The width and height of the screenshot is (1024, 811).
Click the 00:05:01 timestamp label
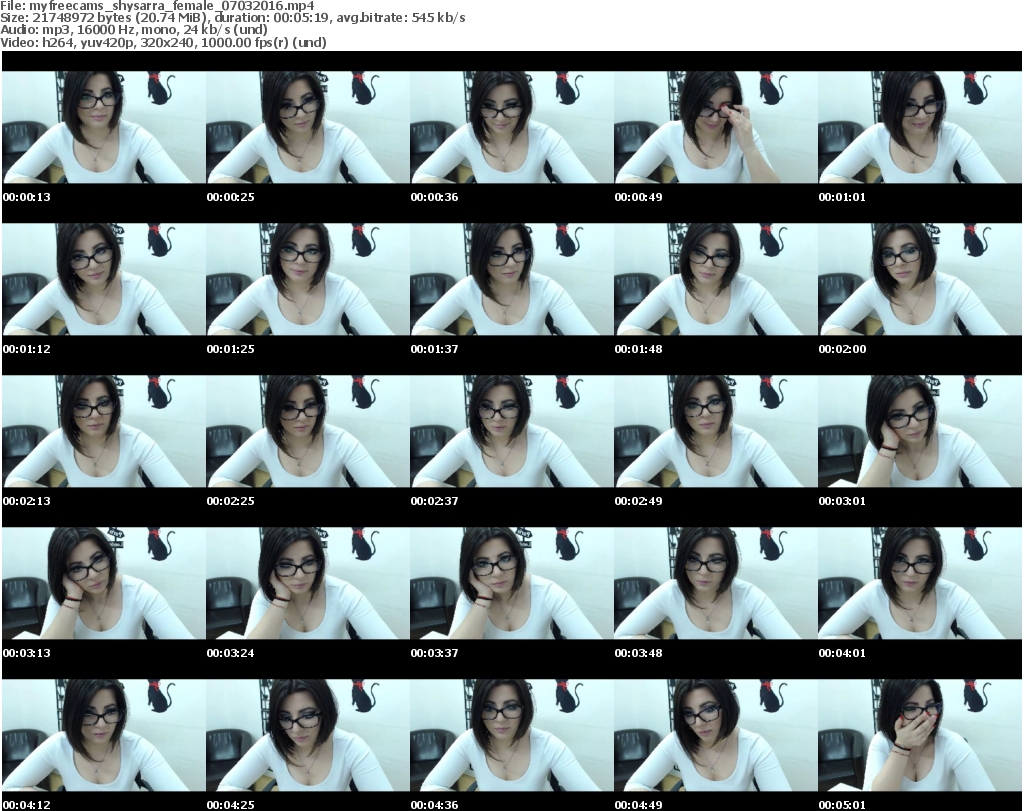(842, 805)
